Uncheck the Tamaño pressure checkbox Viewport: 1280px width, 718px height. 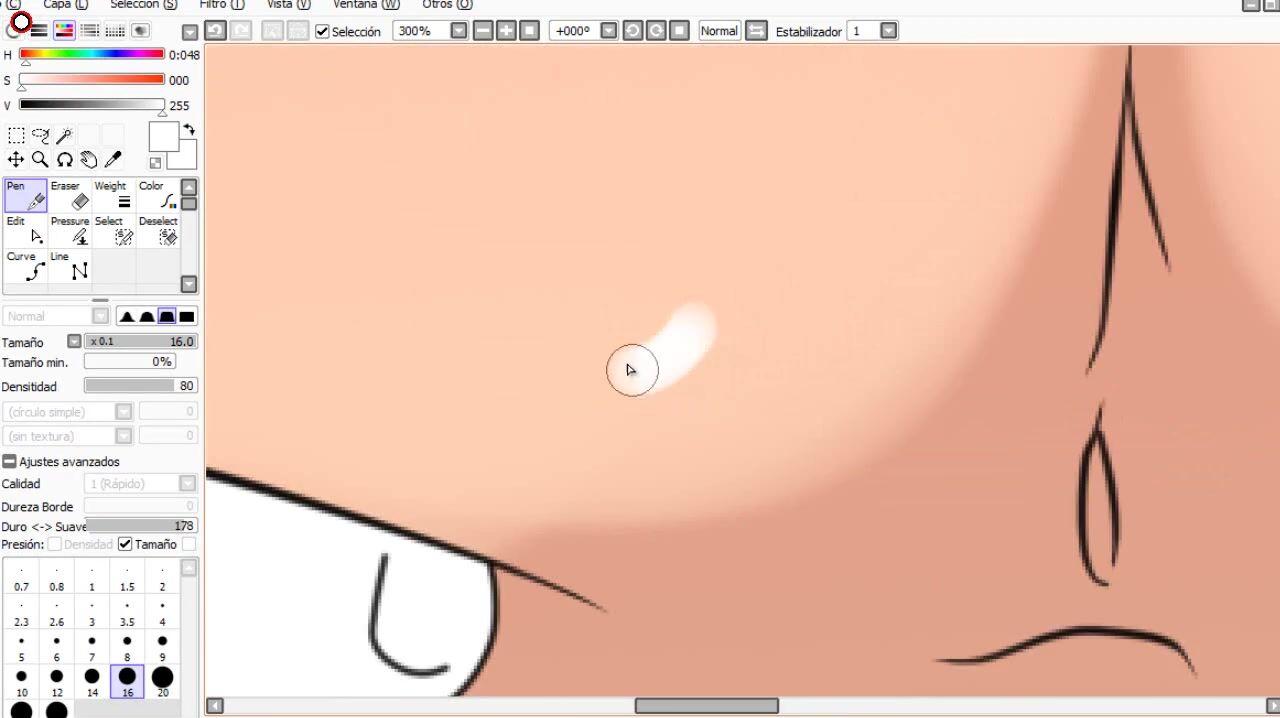point(125,544)
